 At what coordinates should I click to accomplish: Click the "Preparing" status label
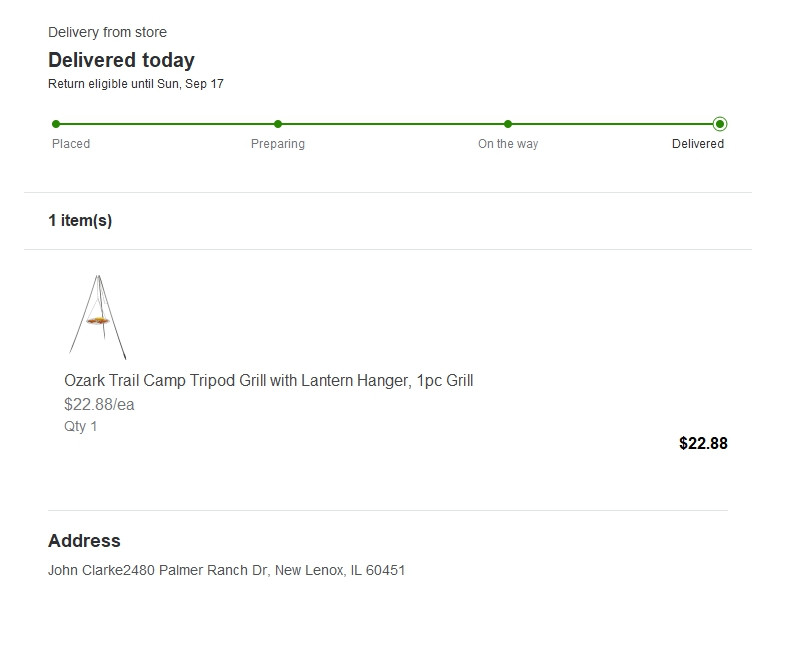click(278, 144)
